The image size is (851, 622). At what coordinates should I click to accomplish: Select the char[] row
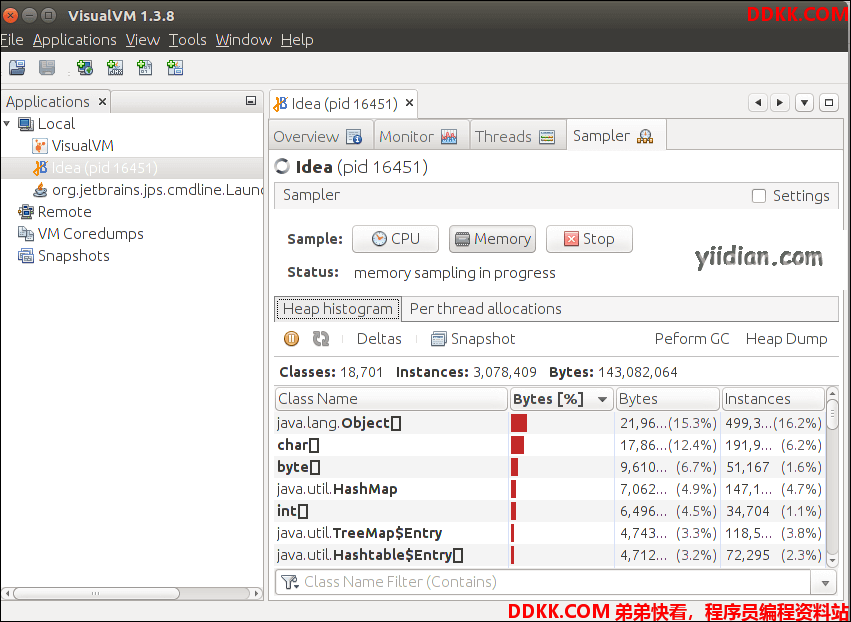point(549,445)
